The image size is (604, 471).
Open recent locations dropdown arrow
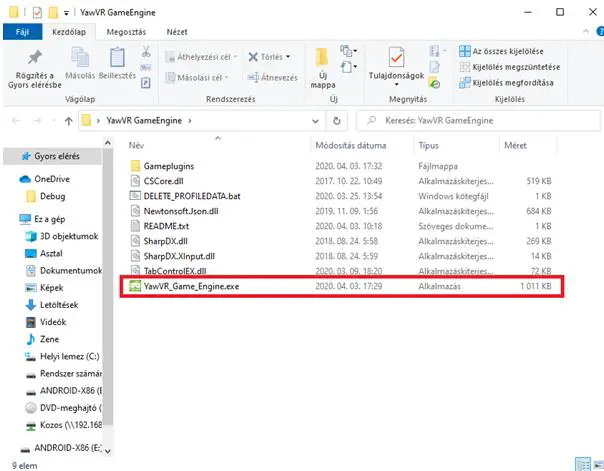tap(54, 121)
